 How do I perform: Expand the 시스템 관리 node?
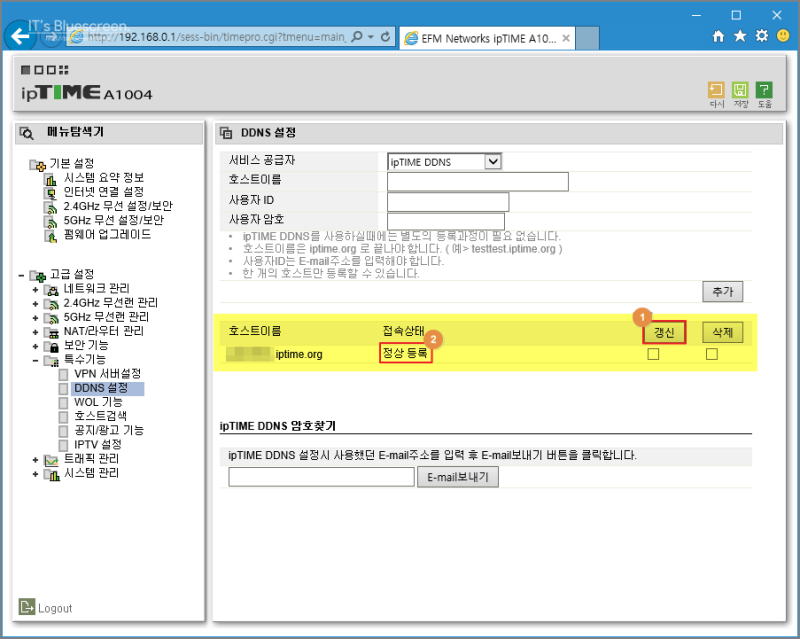(x=35, y=474)
